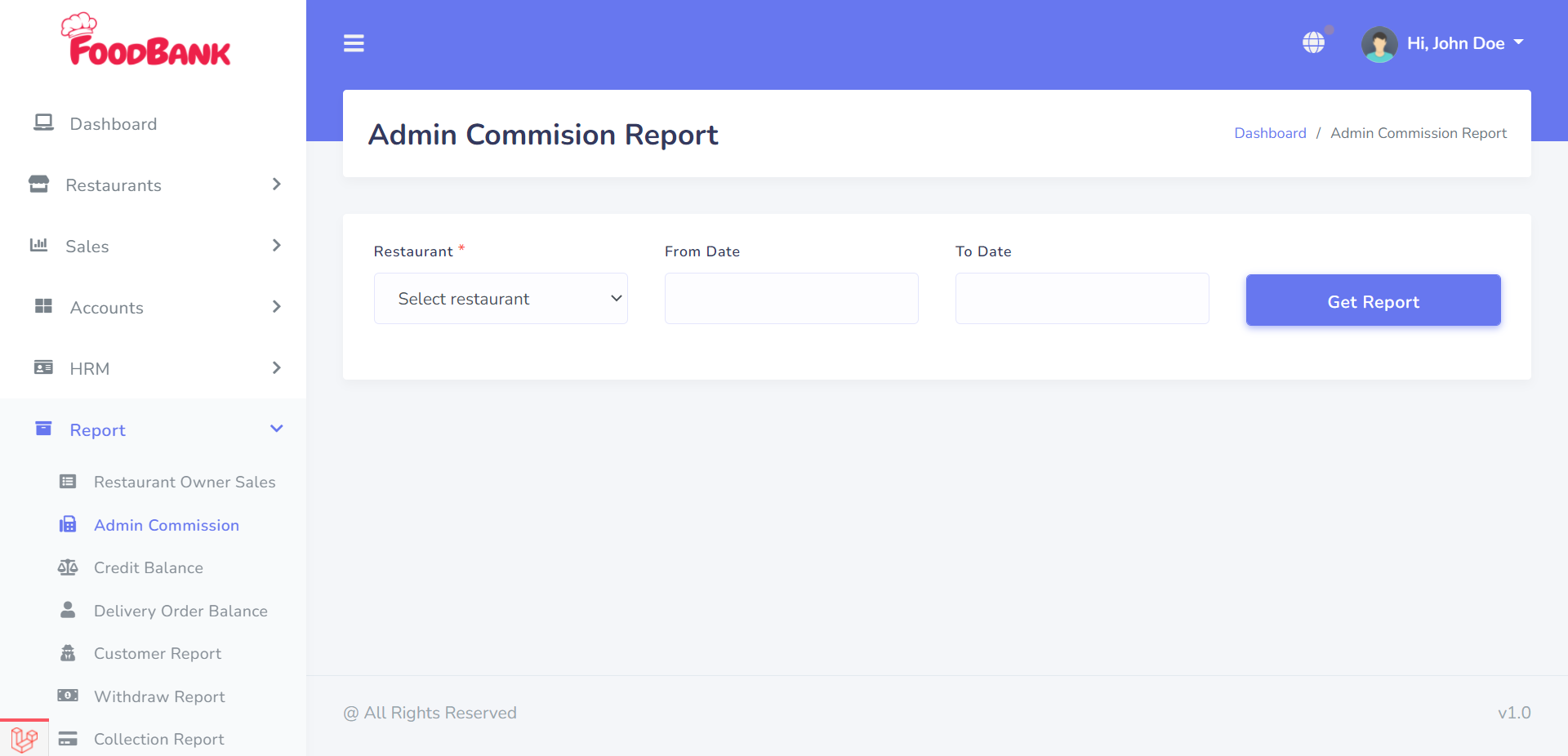Click the Restaurants store icon
1568x756 pixels.
click(x=38, y=184)
